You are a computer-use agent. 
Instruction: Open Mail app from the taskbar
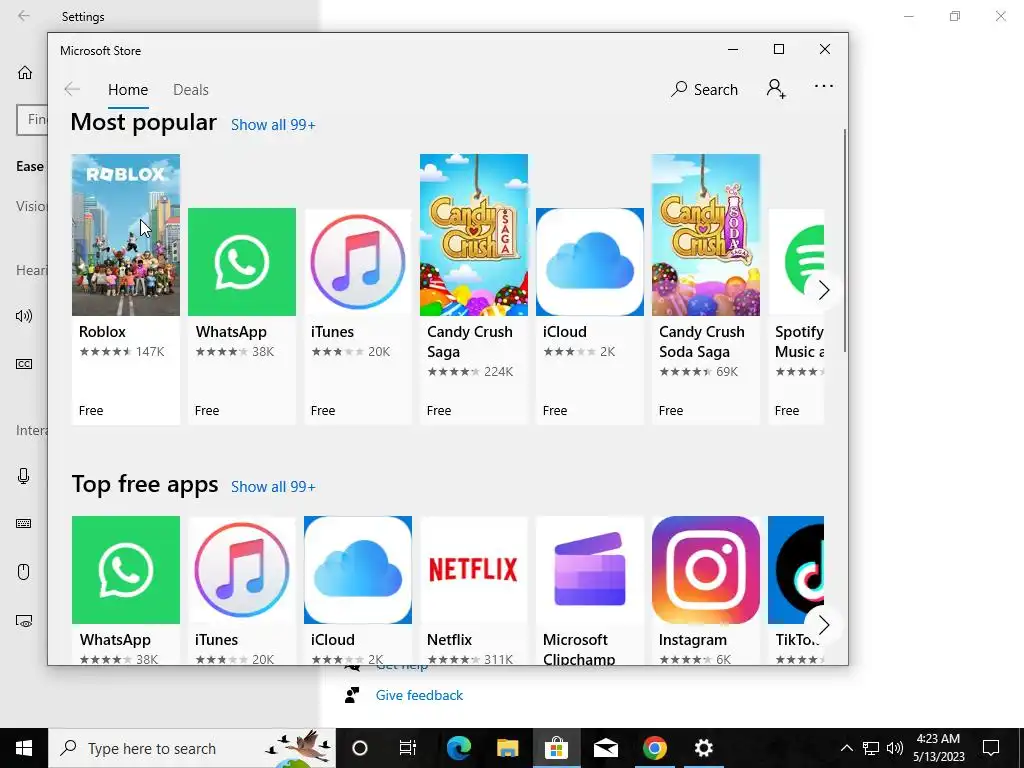[x=605, y=748]
